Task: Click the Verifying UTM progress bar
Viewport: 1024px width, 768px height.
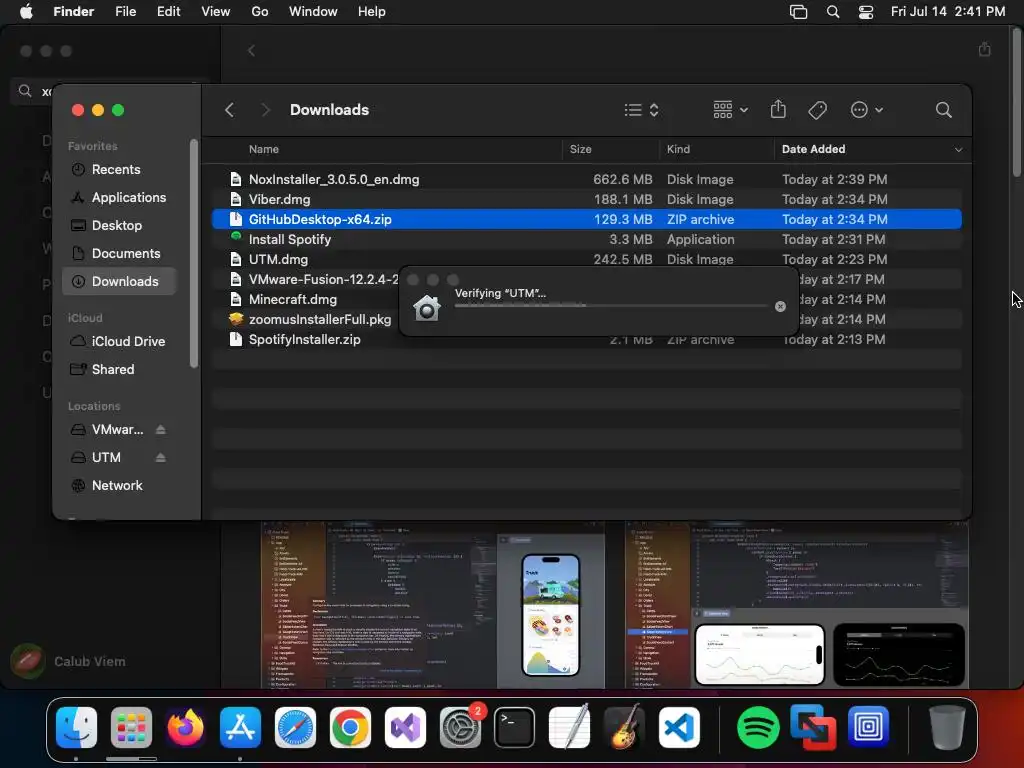Action: tap(611, 306)
